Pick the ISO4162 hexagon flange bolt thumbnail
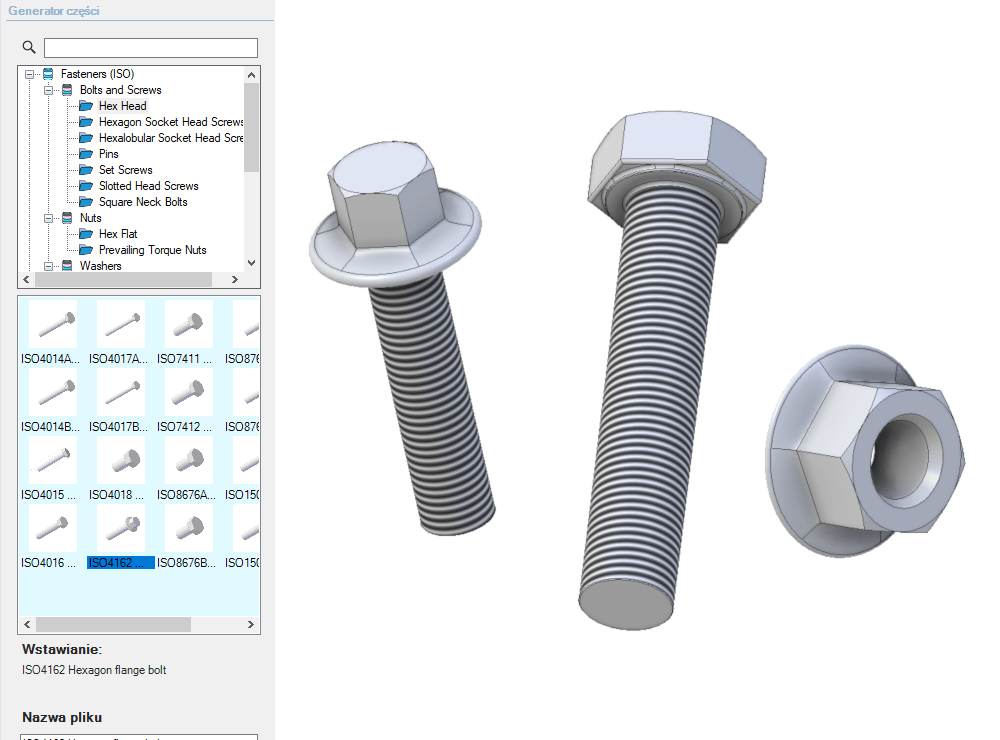This screenshot has width=1000, height=740. (x=121, y=528)
